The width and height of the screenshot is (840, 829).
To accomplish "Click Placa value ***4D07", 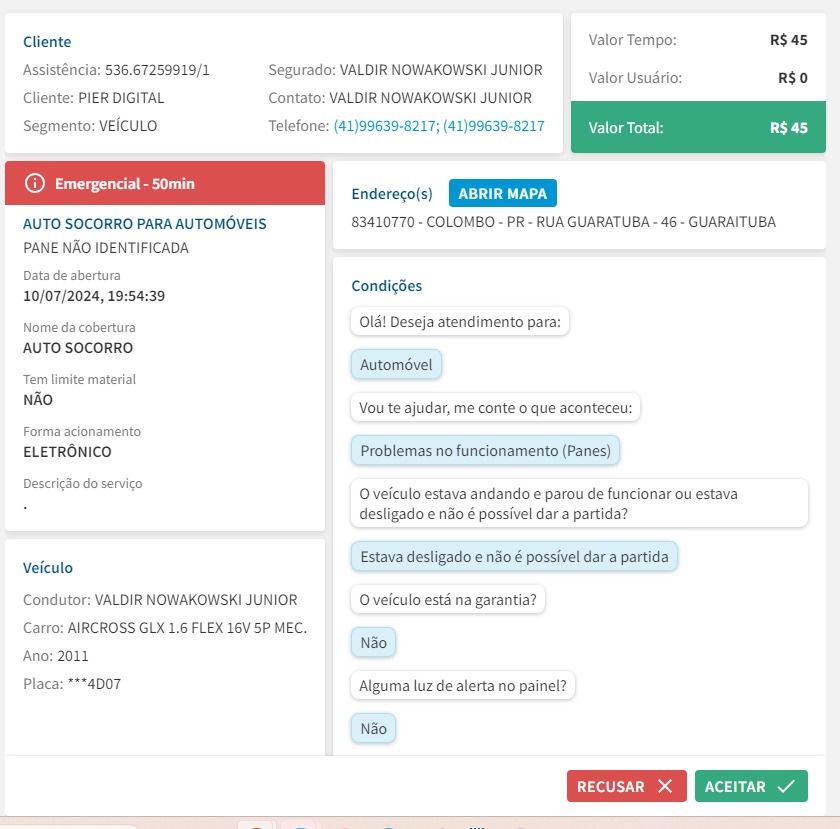I will click(94, 684).
